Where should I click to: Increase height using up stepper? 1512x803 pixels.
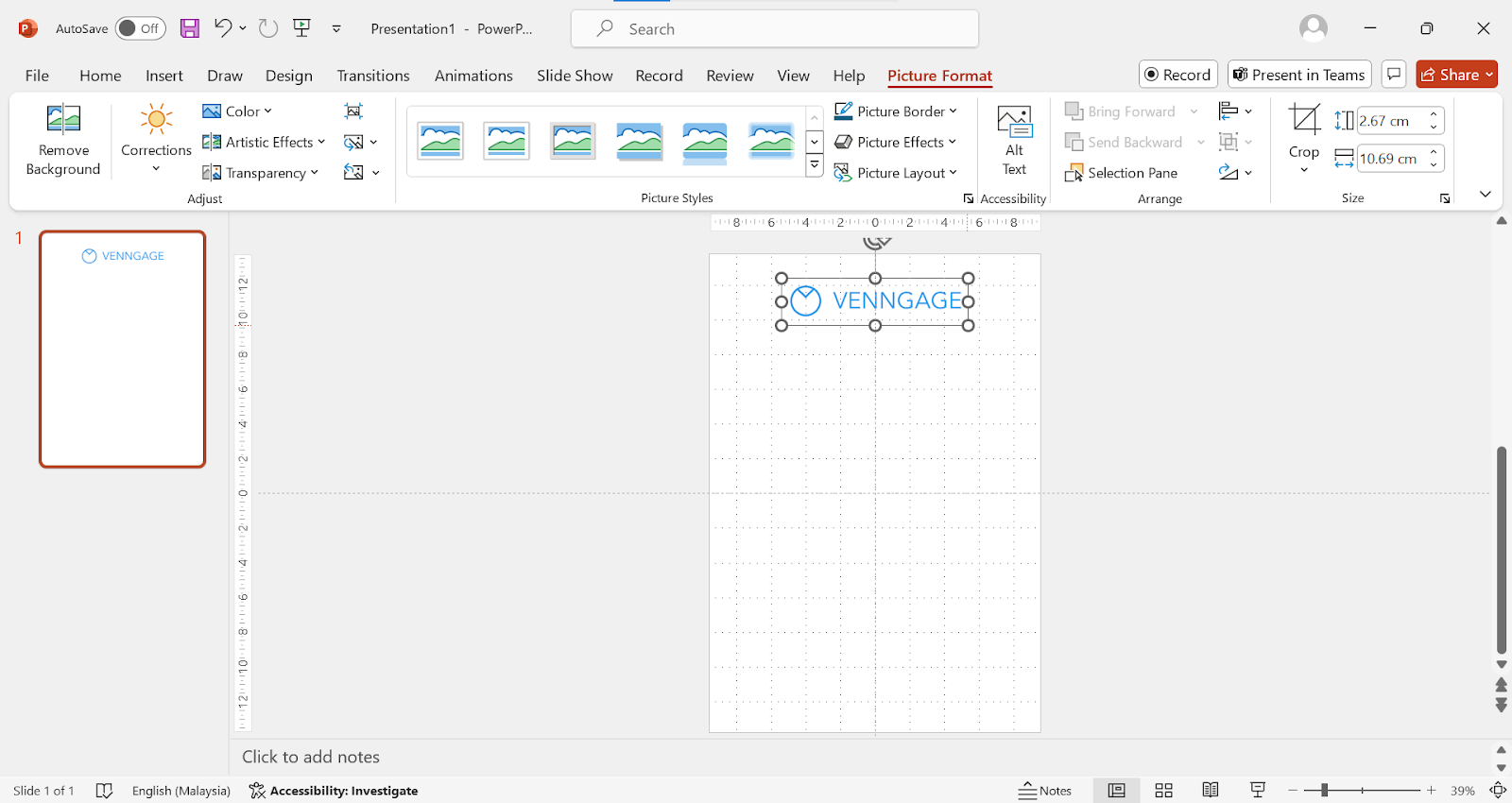[x=1434, y=114]
